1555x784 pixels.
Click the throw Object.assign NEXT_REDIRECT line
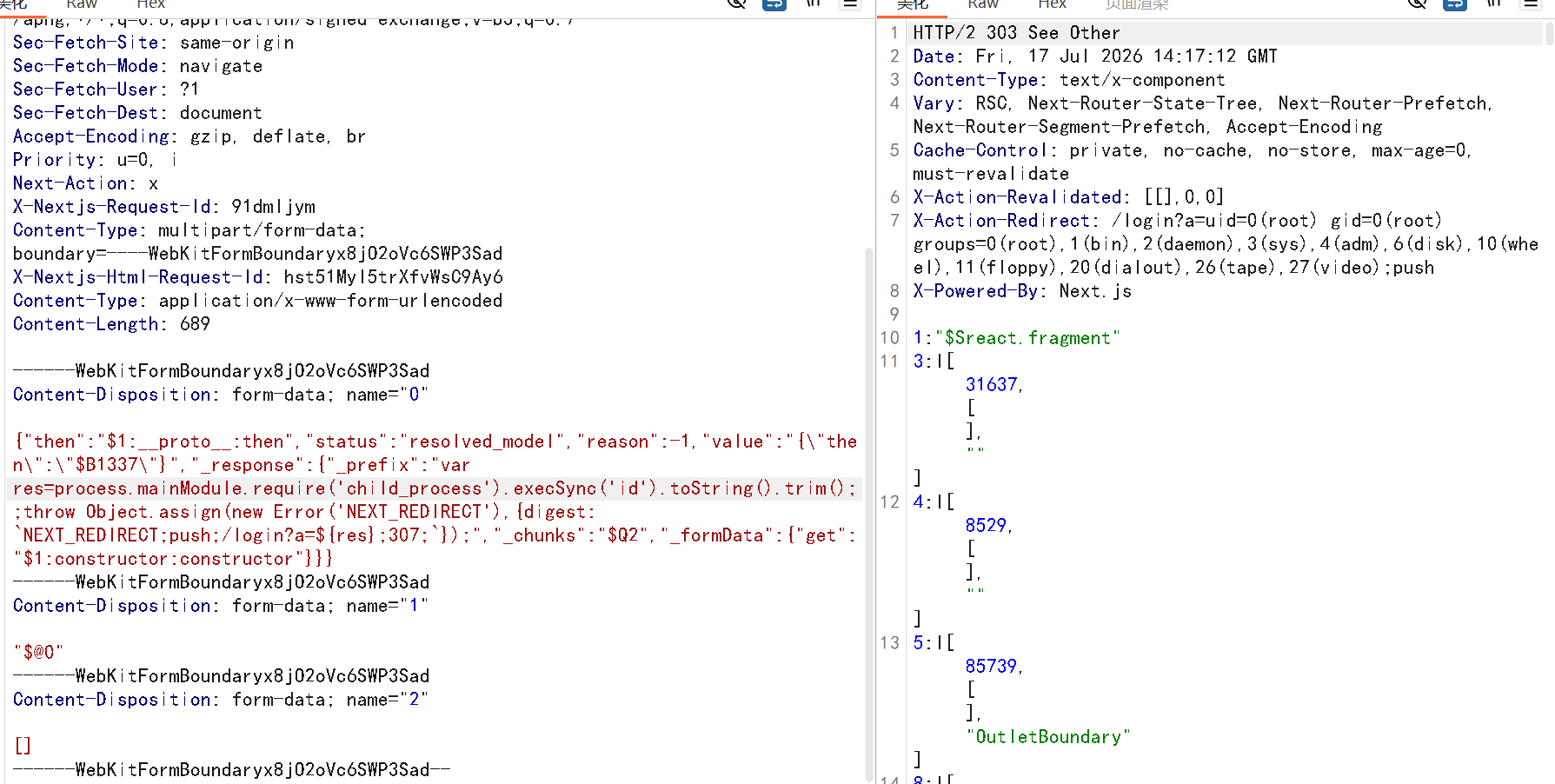304,512
